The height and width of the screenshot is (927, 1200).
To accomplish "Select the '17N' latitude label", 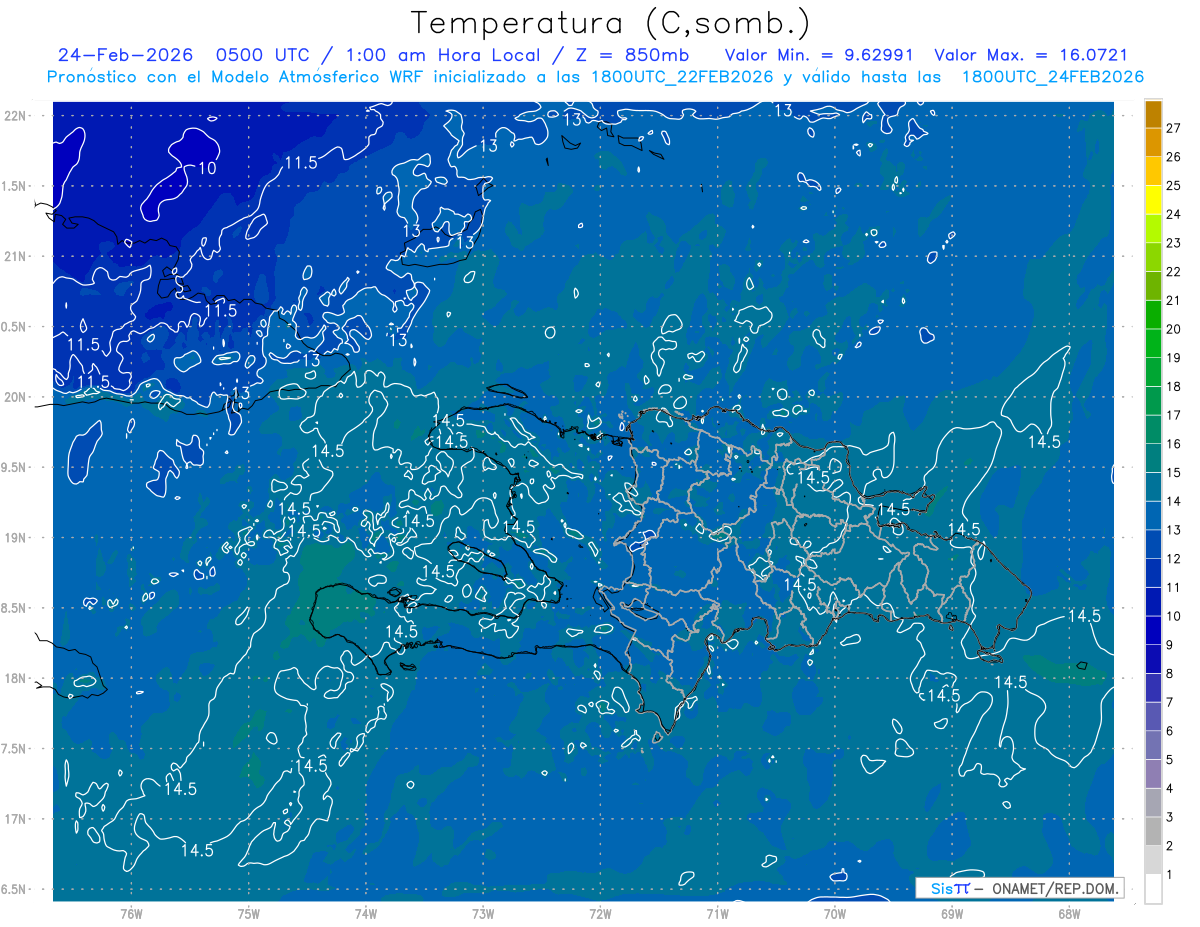I will point(17,819).
